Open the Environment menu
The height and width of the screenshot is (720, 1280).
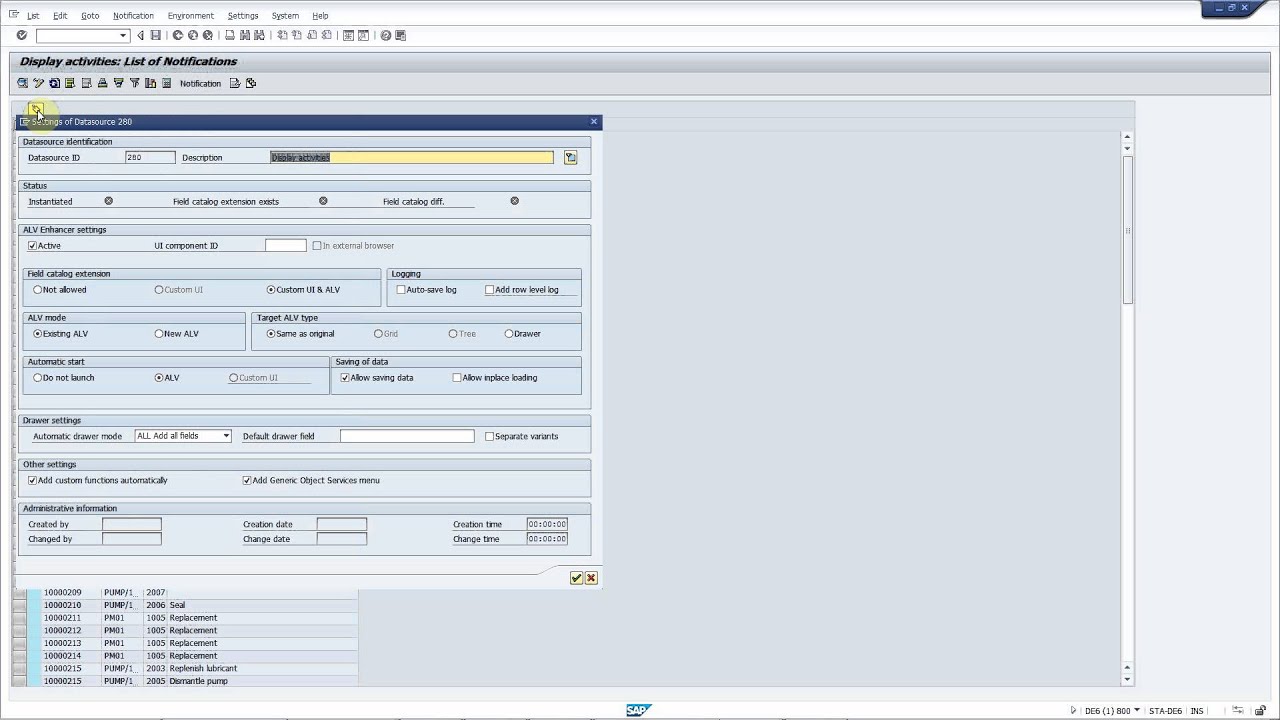(190, 16)
